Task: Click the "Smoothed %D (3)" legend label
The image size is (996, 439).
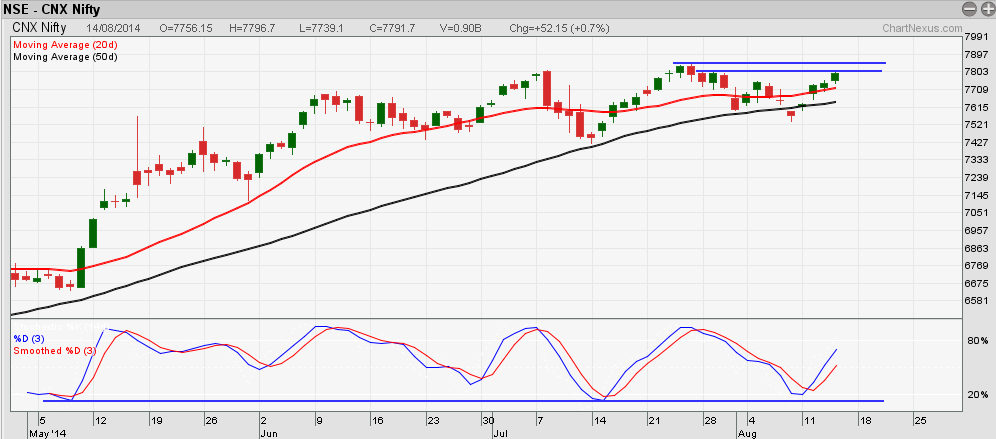Action: click(55, 351)
